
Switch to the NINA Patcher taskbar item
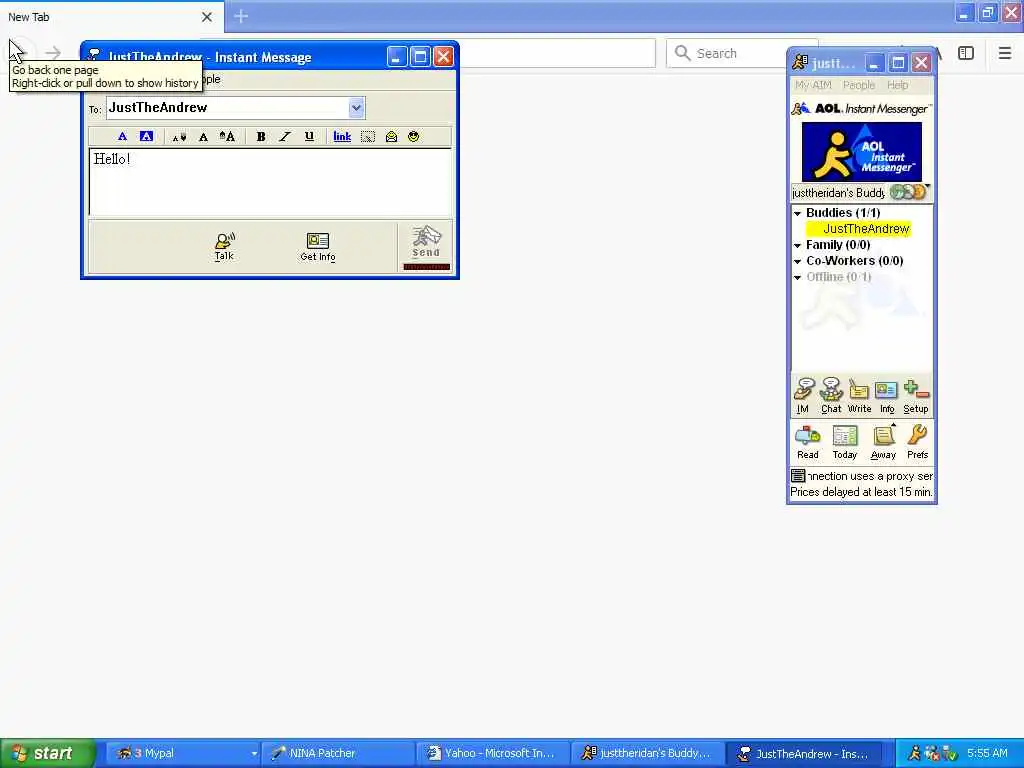tap(338, 753)
